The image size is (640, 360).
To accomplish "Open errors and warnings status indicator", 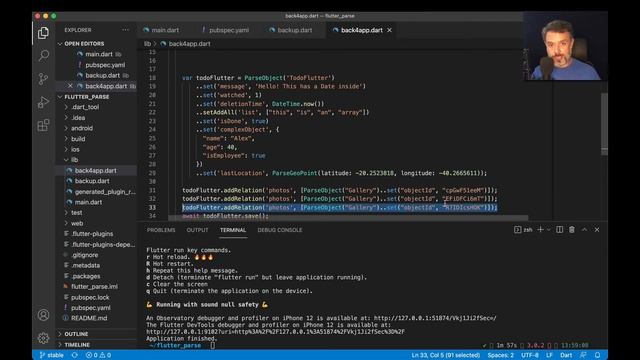I will 98,355.
